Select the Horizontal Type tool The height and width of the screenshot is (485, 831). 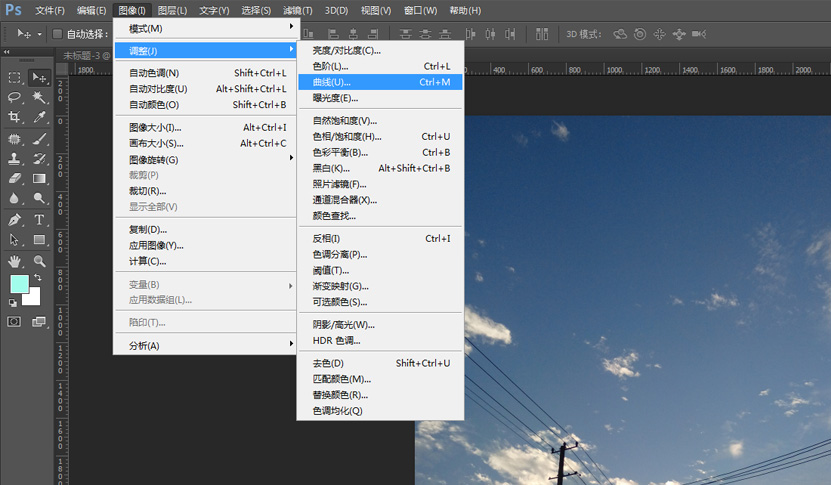[x=40, y=219]
